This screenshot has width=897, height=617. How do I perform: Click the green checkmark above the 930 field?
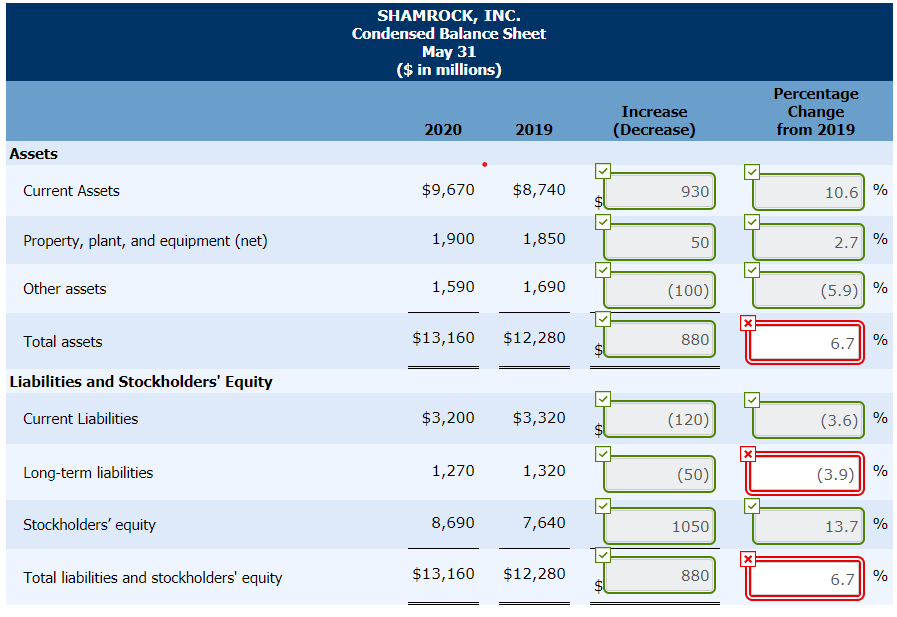[x=602, y=171]
